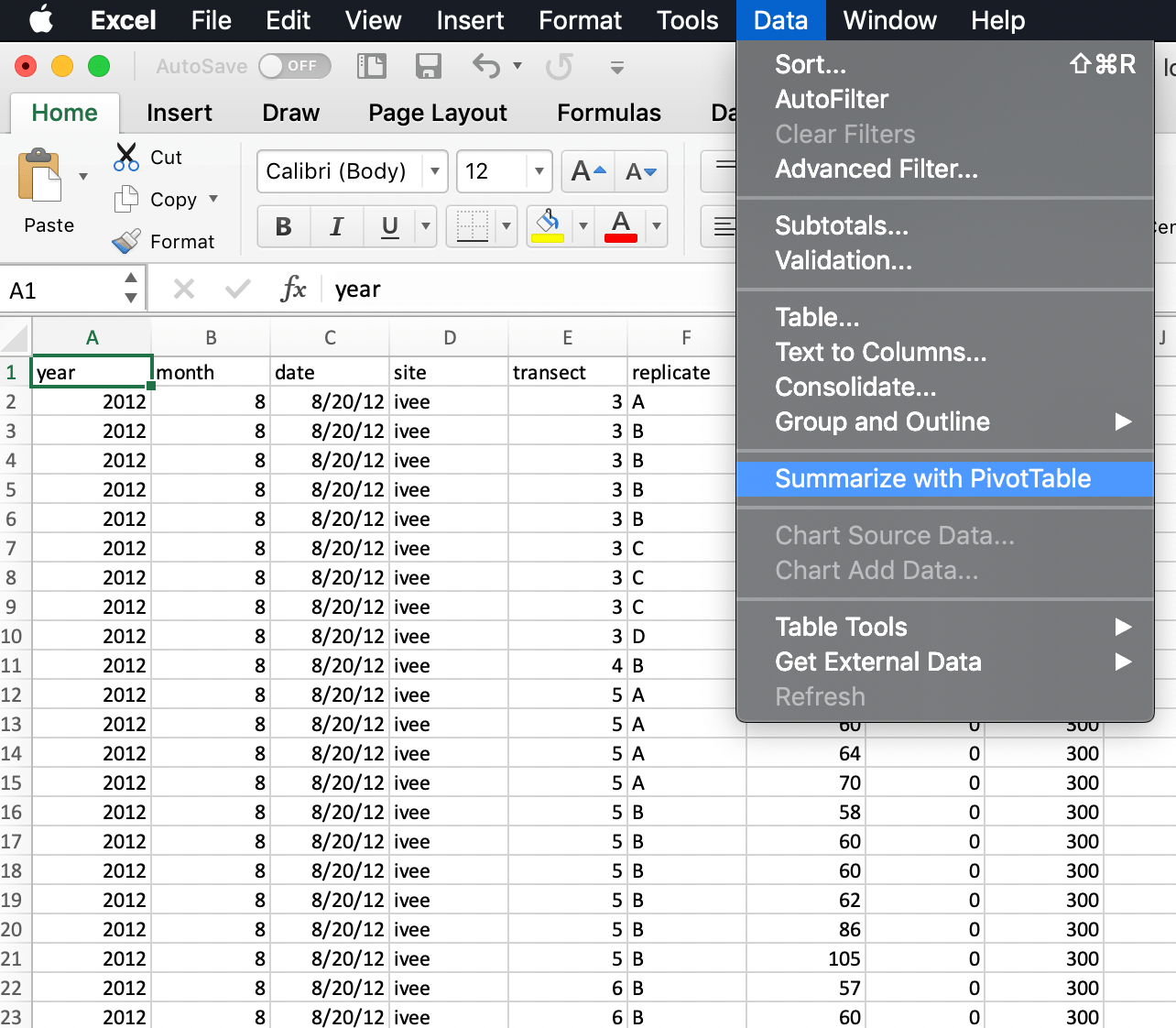Image resolution: width=1176 pixels, height=1028 pixels.
Task: Click the green checkmark in the formula bar
Action: click(x=237, y=289)
